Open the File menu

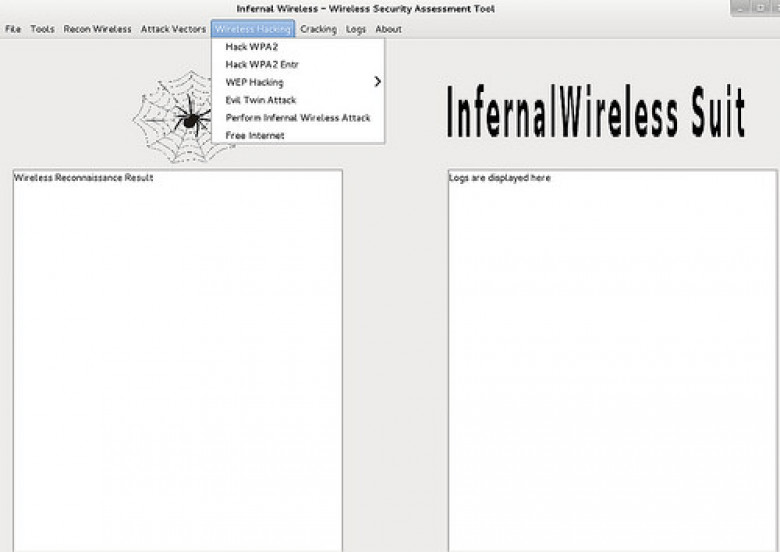point(13,29)
